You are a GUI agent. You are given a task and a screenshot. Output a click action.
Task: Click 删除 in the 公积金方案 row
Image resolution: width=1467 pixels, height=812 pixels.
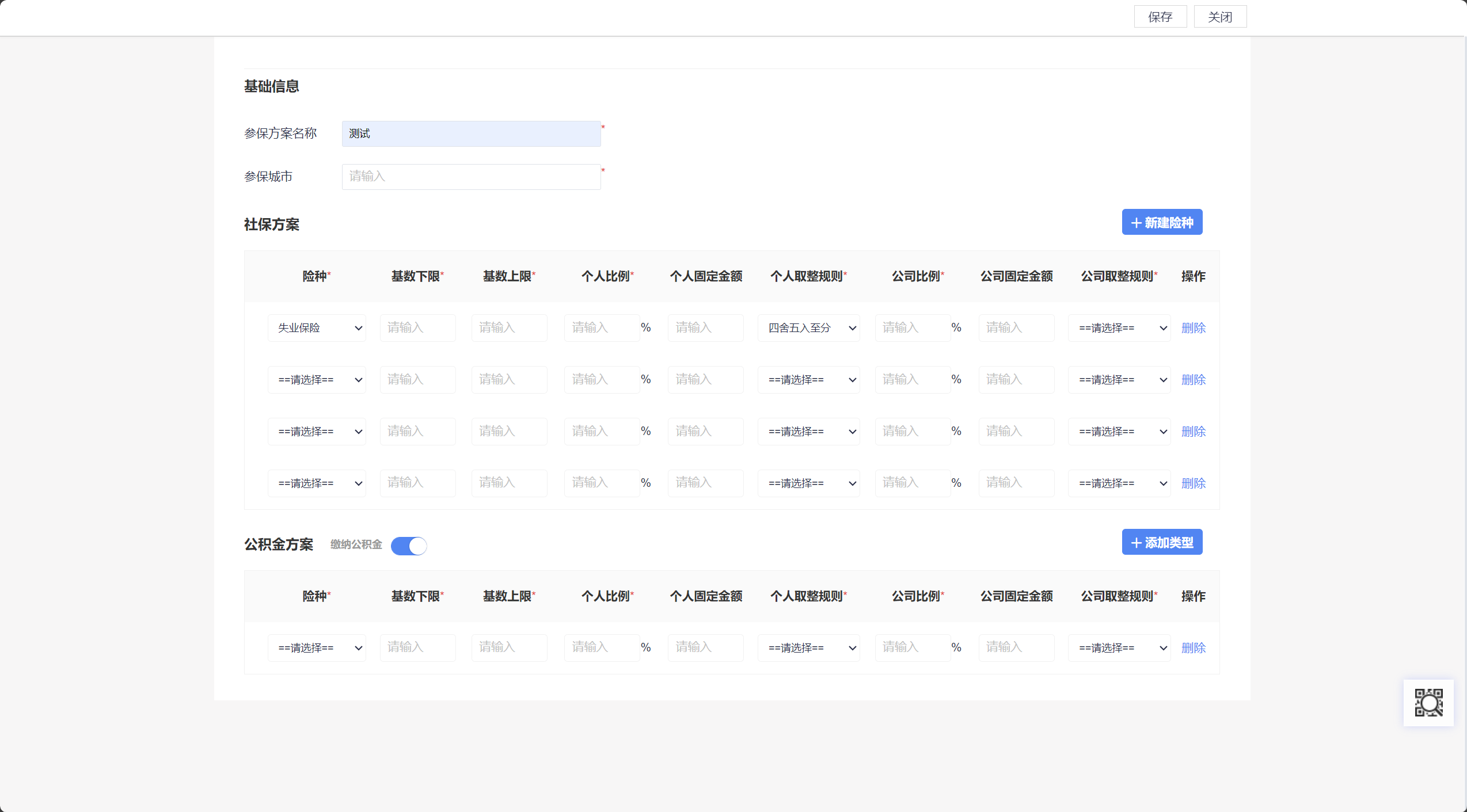tap(1193, 648)
